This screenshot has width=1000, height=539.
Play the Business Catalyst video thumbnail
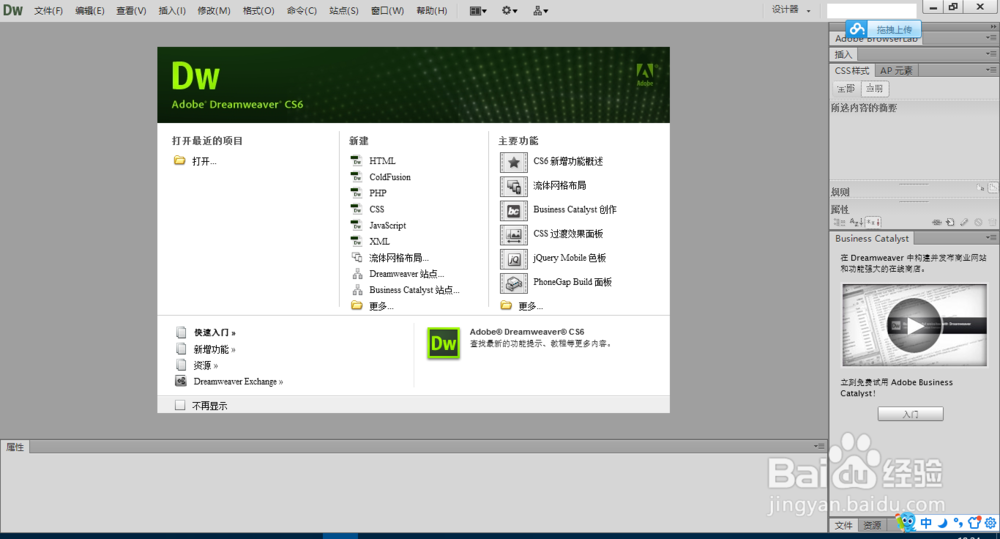(x=914, y=325)
